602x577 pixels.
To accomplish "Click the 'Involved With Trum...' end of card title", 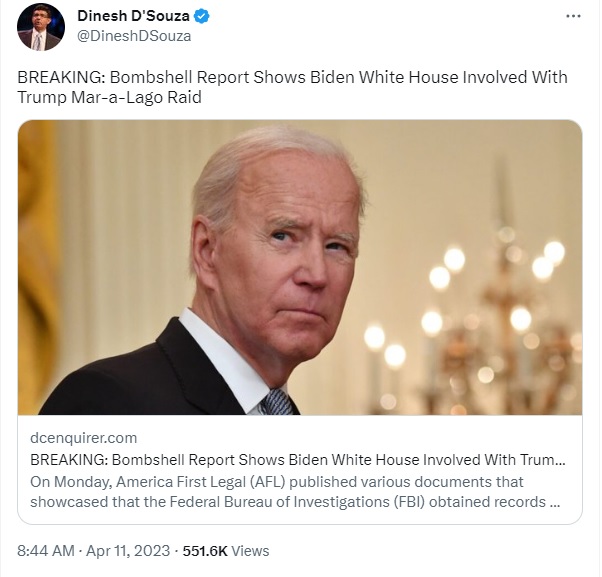I will point(494,460).
